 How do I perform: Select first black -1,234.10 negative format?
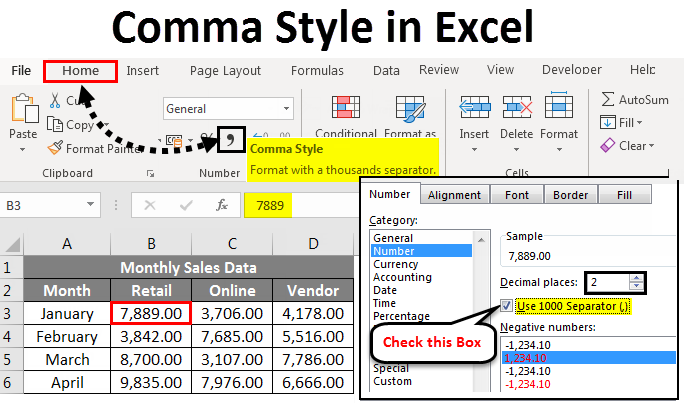pyautogui.click(x=528, y=345)
